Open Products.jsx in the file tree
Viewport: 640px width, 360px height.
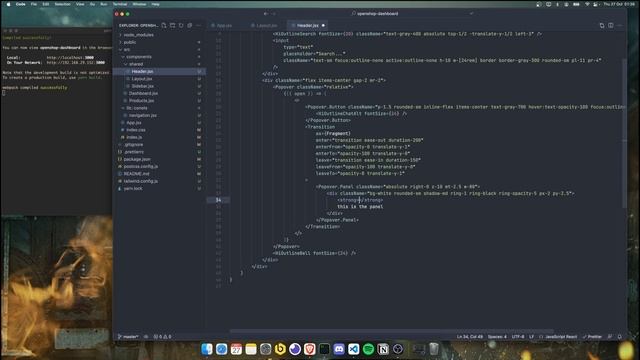point(159,101)
